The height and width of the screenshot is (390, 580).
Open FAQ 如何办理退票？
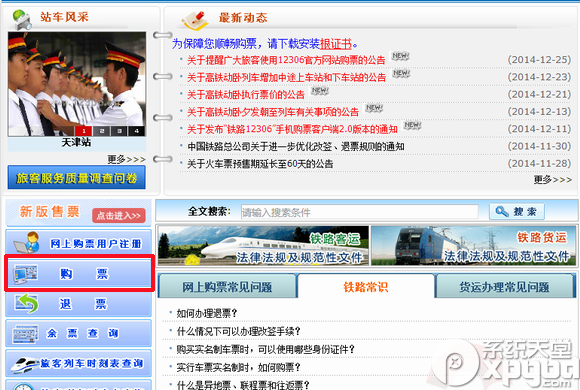(x=207, y=313)
